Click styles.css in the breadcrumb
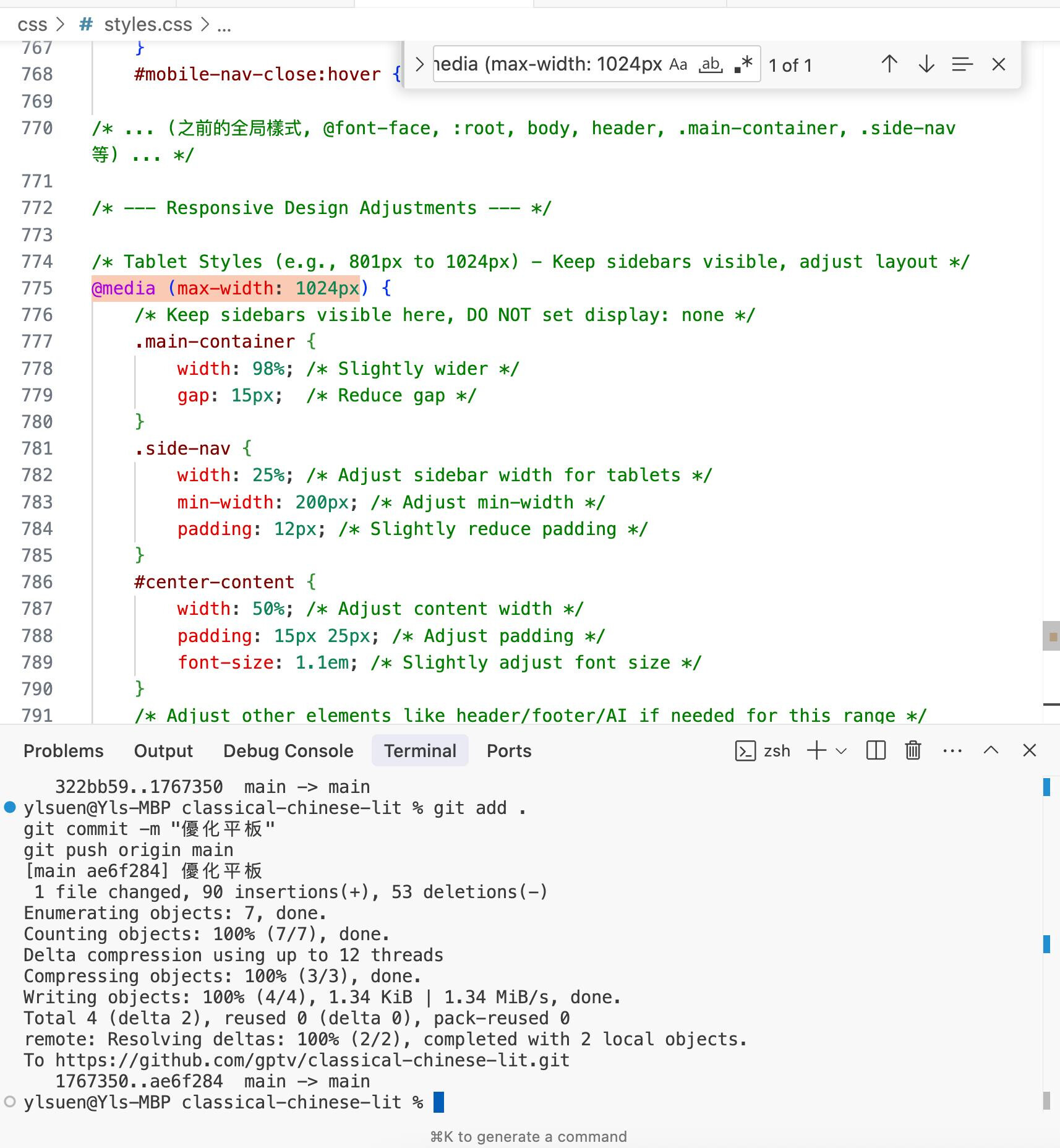Viewport: 1060px width, 1148px height. click(148, 25)
